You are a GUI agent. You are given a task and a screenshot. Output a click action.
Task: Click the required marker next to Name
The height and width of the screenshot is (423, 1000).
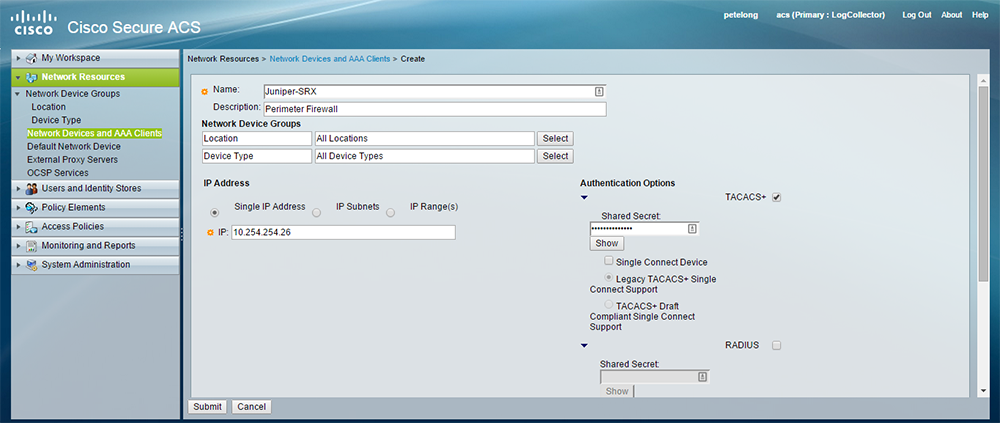(205, 91)
